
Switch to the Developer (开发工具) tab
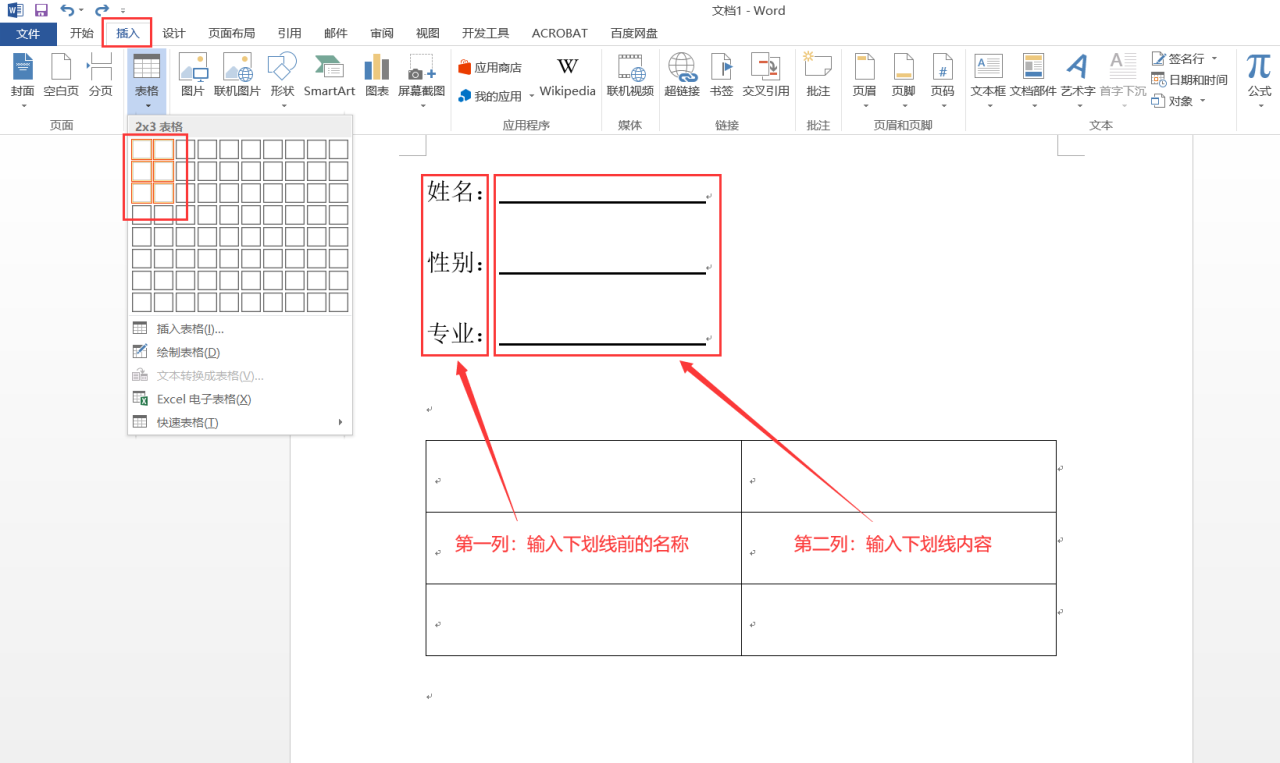tap(486, 34)
